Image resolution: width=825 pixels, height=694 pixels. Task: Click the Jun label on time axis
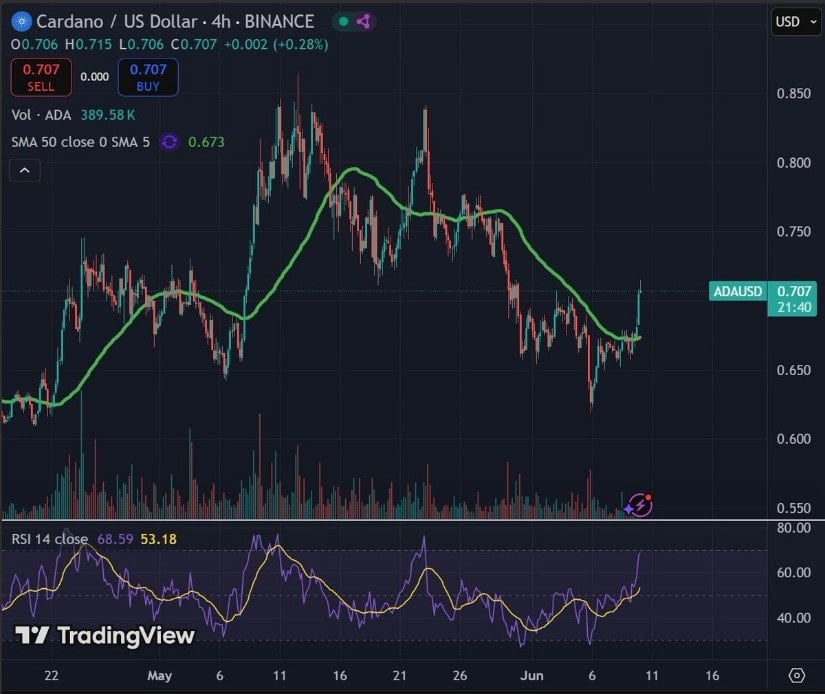tap(531, 676)
